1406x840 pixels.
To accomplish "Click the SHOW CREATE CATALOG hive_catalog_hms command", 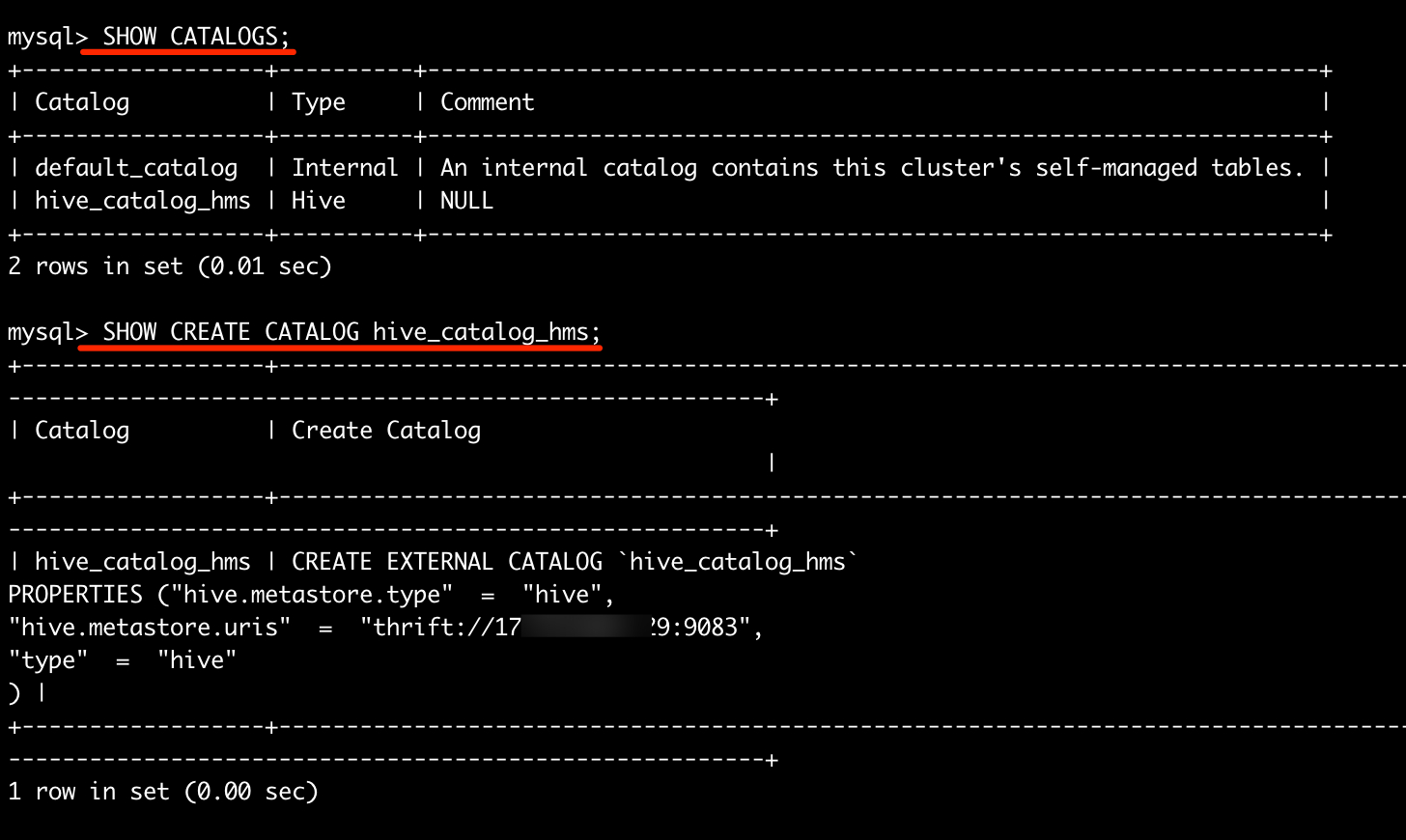I will pyautogui.click(x=351, y=332).
